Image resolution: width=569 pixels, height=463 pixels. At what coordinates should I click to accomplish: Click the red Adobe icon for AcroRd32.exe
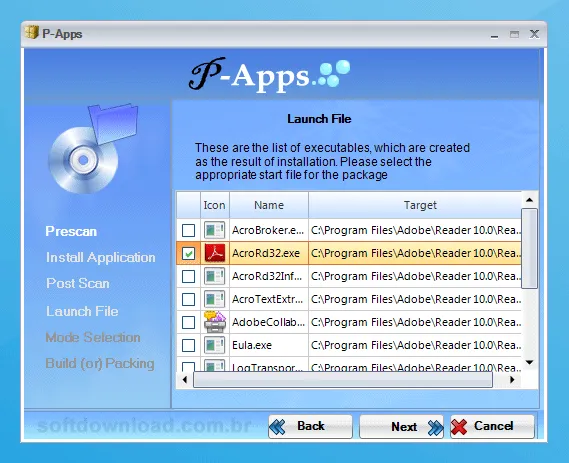tap(214, 253)
